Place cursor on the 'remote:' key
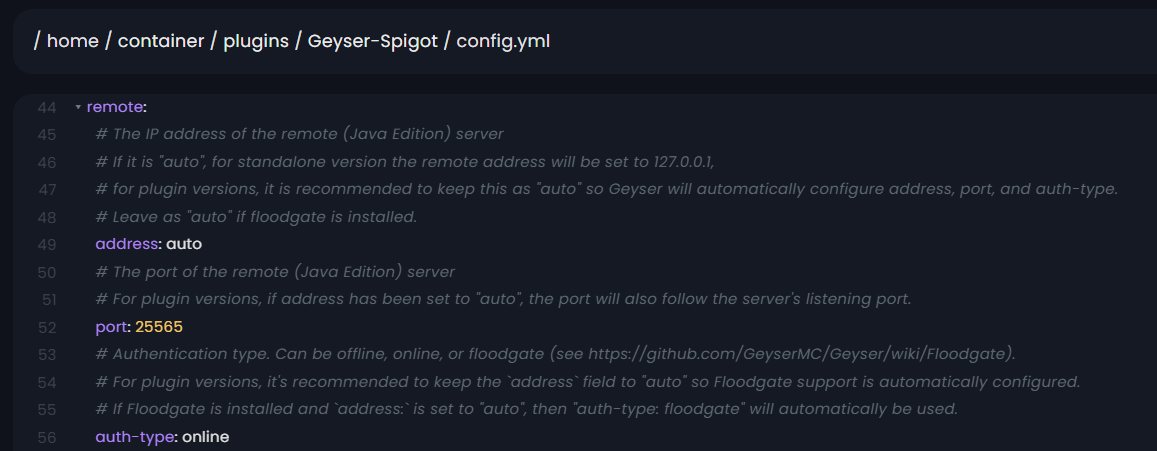The height and width of the screenshot is (451, 1157). [116, 107]
